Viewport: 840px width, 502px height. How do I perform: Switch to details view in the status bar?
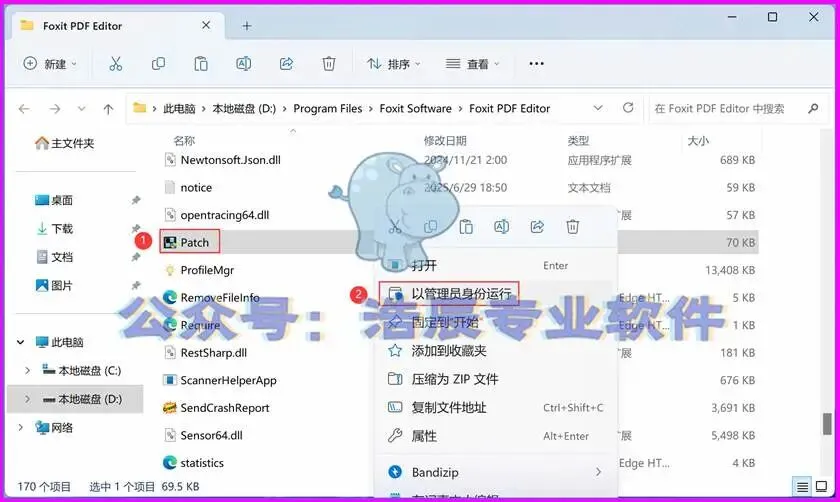click(802, 486)
